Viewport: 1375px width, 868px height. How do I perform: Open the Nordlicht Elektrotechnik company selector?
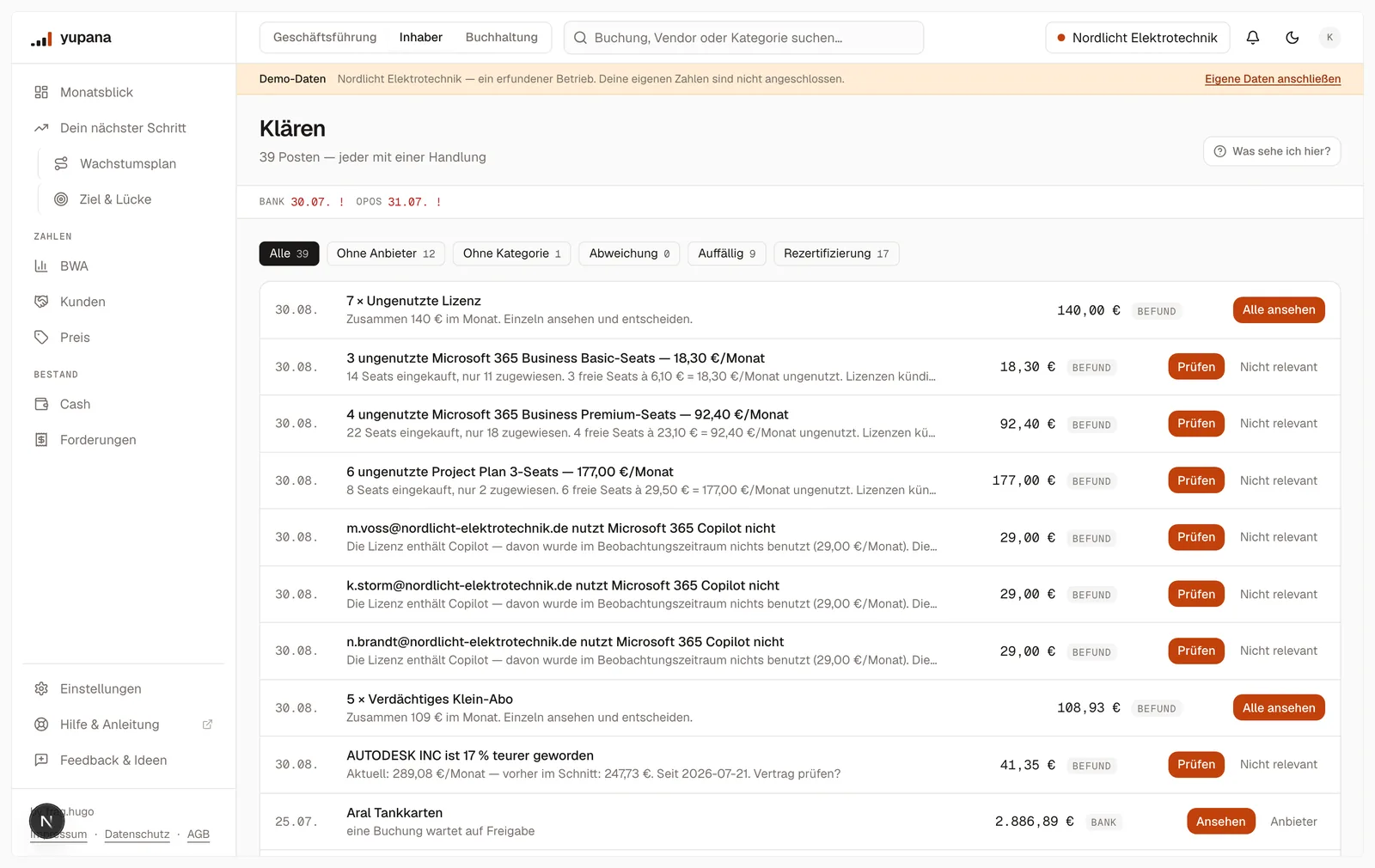[x=1138, y=38]
